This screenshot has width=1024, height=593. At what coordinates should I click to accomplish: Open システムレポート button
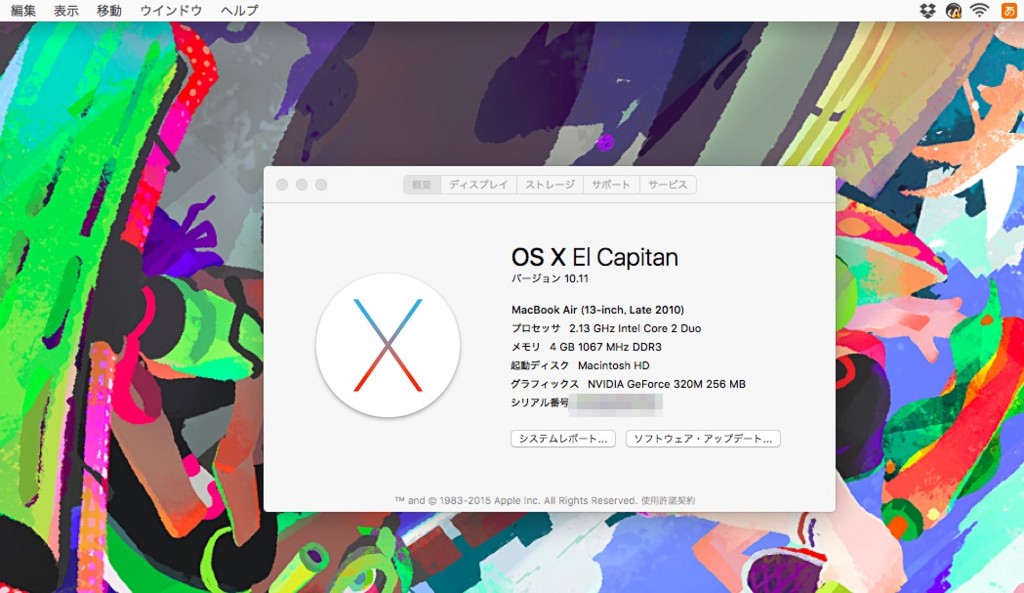click(x=563, y=439)
